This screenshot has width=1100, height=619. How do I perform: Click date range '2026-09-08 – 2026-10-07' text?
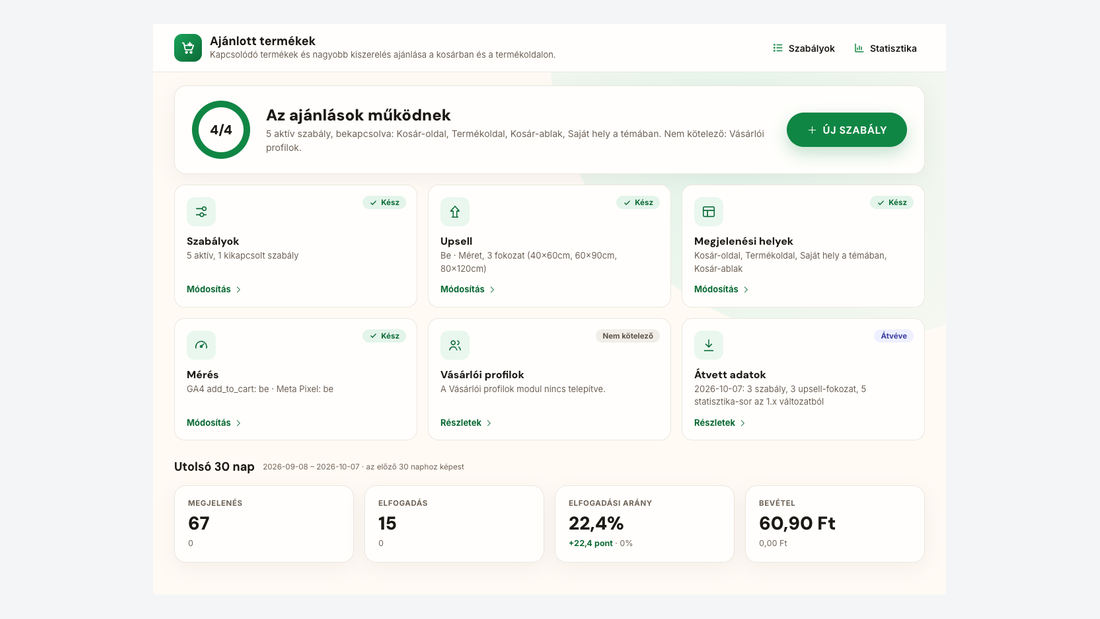coord(311,467)
